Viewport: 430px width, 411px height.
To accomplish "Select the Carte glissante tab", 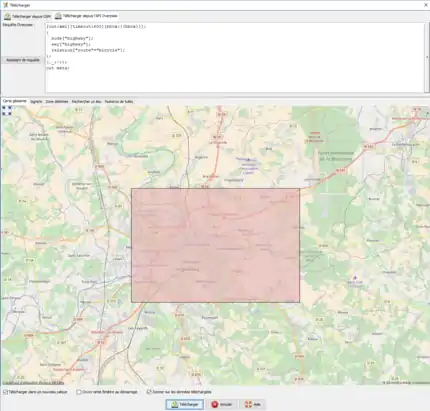I will pyautogui.click(x=15, y=101).
